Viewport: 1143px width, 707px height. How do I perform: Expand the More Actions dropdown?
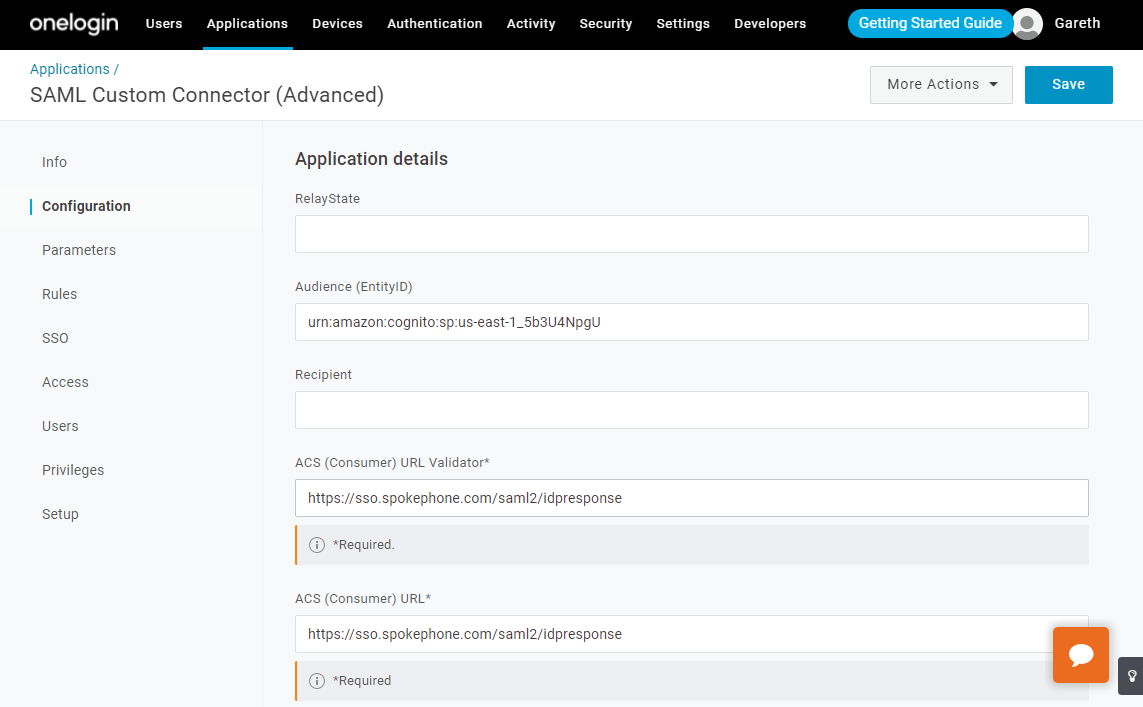point(941,85)
